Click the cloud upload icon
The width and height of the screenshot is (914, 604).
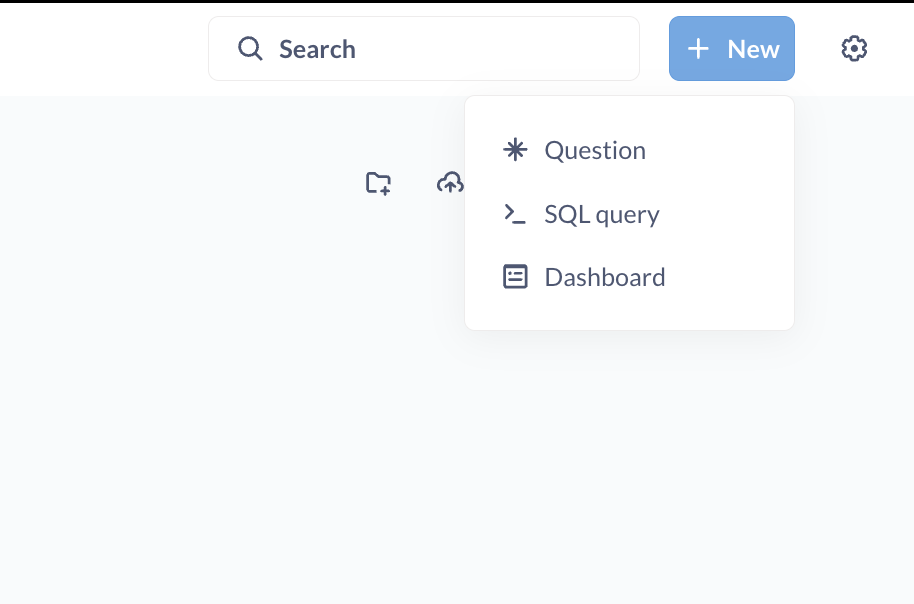click(x=450, y=183)
